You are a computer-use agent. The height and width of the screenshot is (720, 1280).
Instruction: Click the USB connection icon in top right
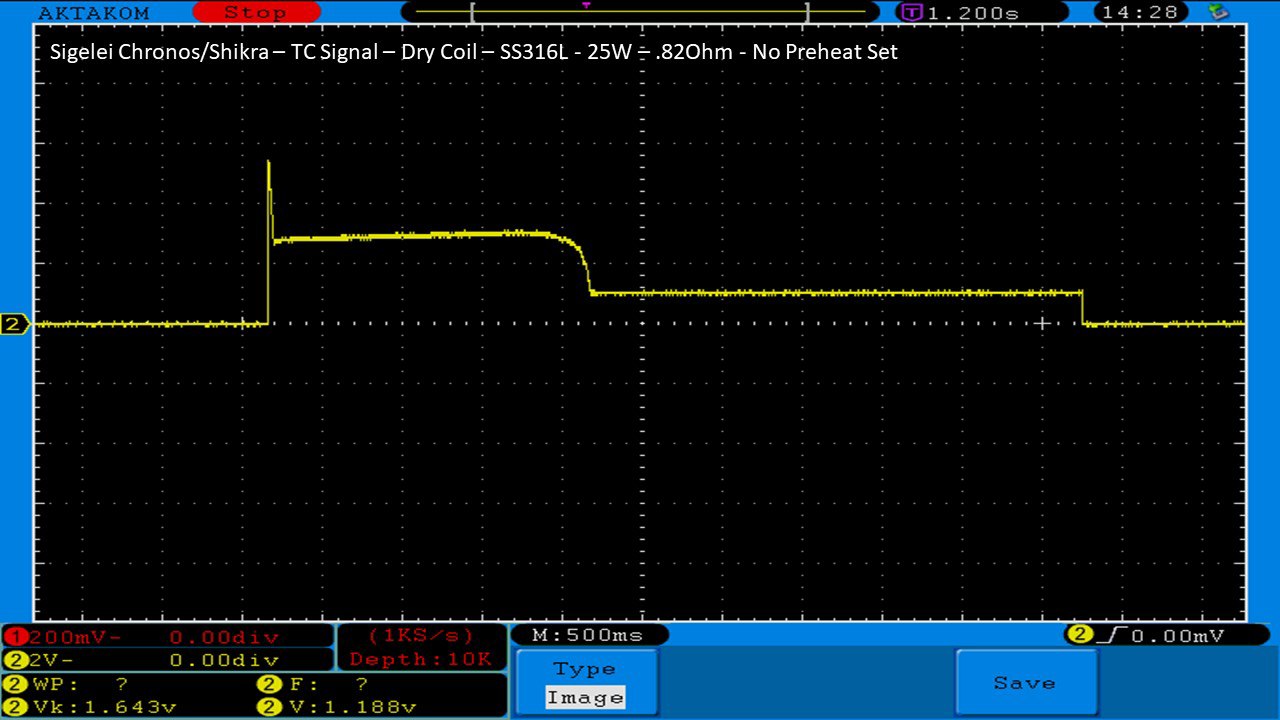coord(1218,12)
